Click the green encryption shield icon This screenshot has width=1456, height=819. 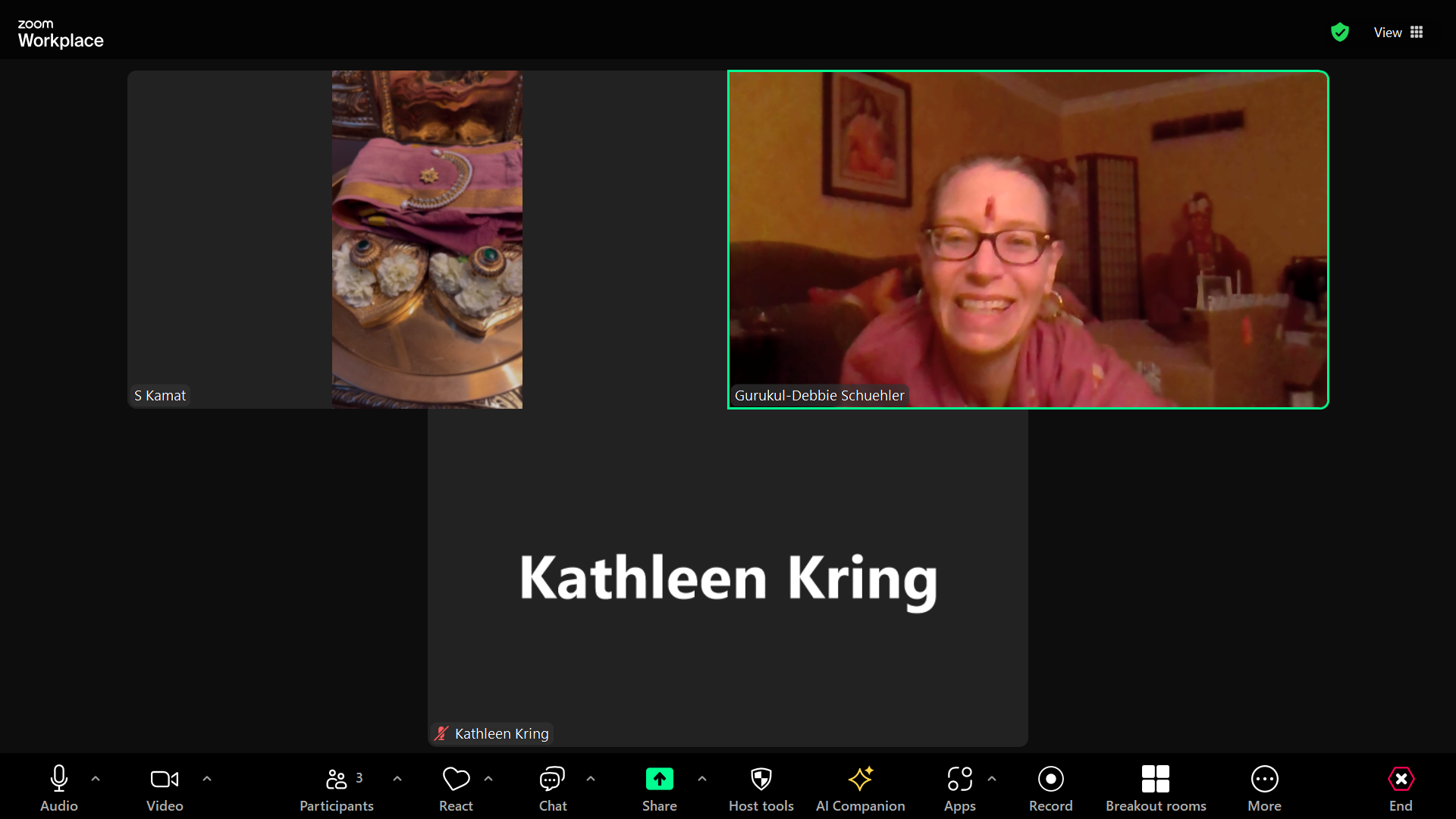(x=1340, y=33)
